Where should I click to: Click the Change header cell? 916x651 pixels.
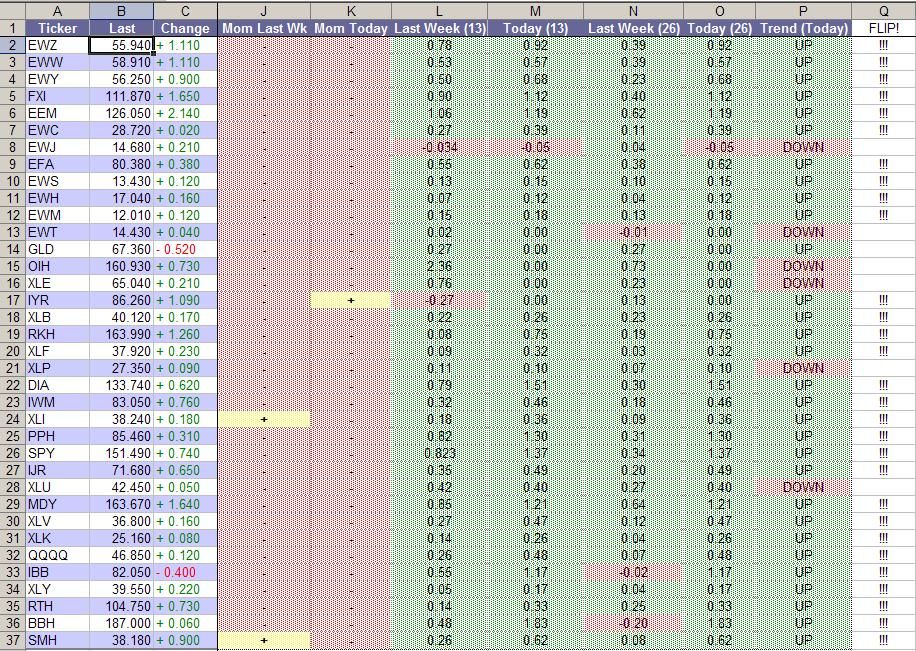[x=185, y=28]
